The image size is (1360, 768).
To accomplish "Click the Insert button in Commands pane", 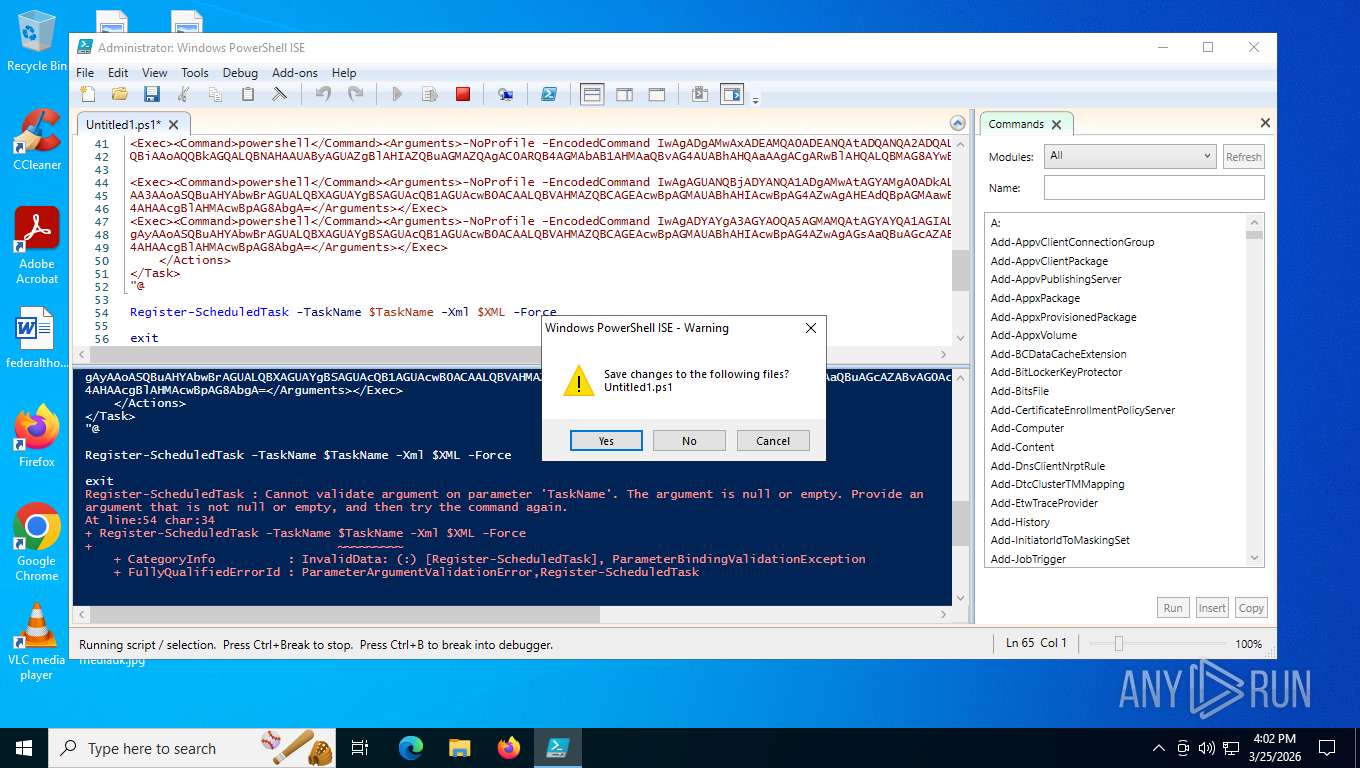I will point(1212,607).
